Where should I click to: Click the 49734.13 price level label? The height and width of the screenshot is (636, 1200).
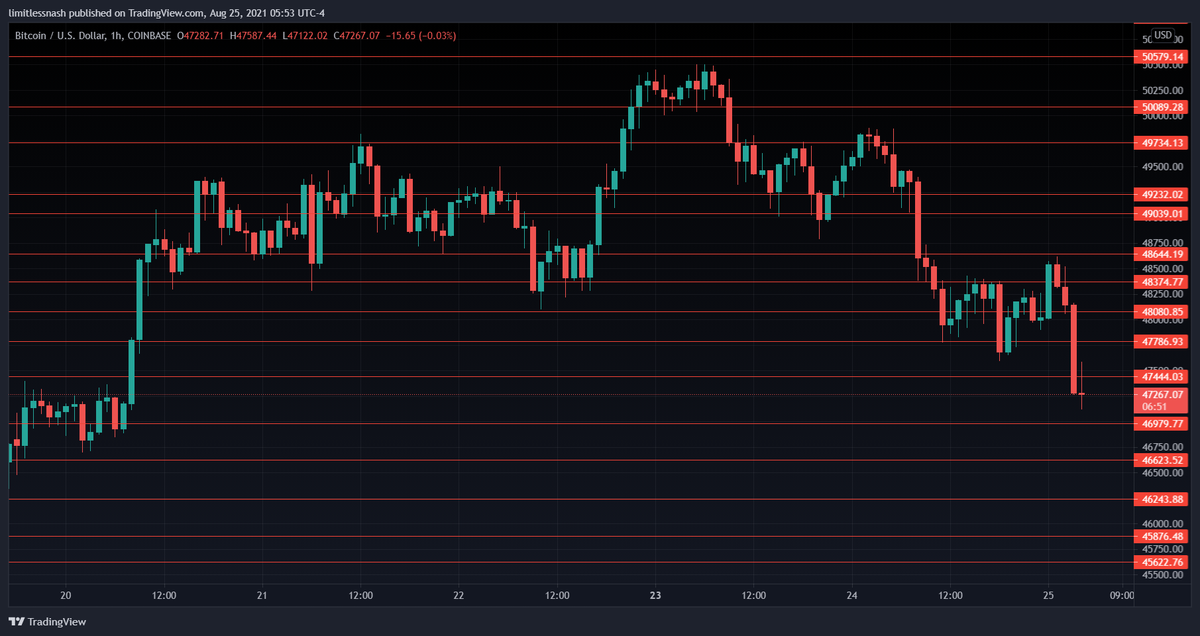[x=1162, y=143]
